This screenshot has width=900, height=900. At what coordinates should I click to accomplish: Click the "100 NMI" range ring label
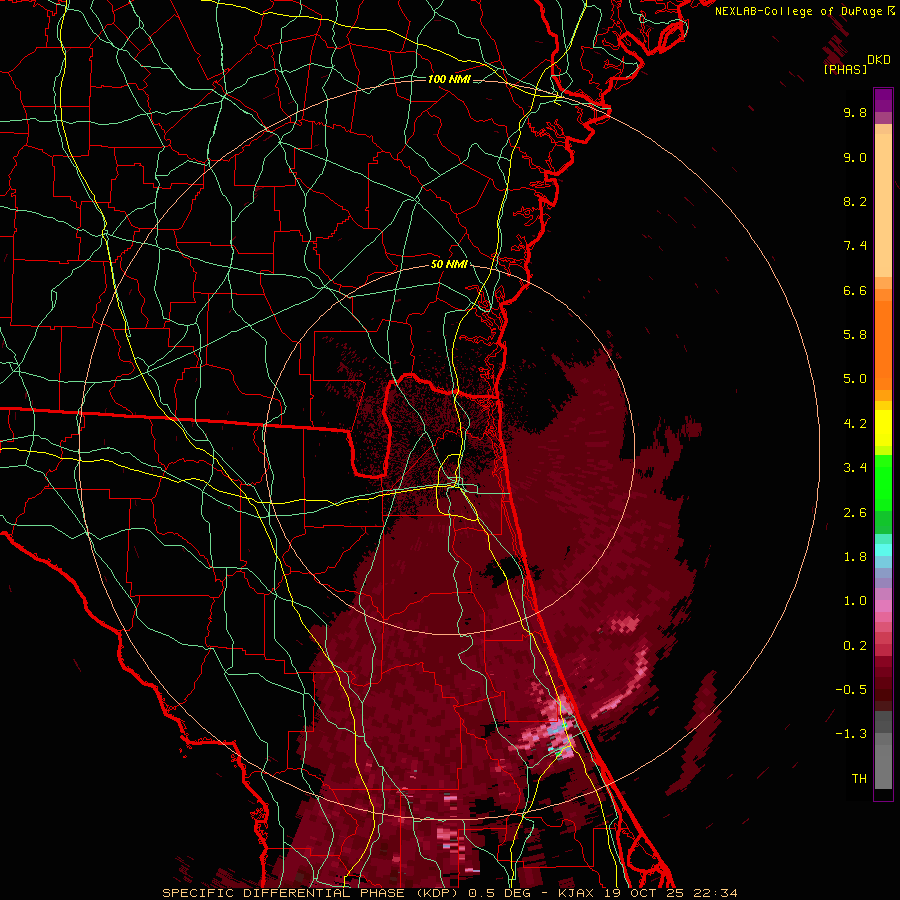[x=449, y=79]
